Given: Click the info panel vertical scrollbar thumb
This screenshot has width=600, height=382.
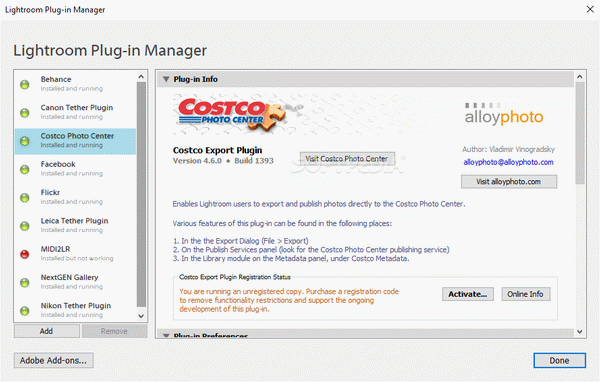Looking at the screenshot, I should coord(580,133).
